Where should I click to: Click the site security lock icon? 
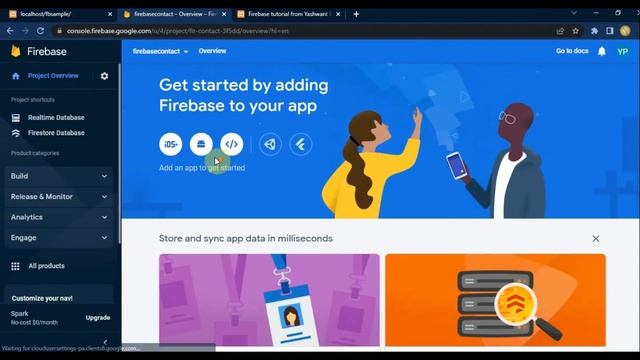[60, 31]
